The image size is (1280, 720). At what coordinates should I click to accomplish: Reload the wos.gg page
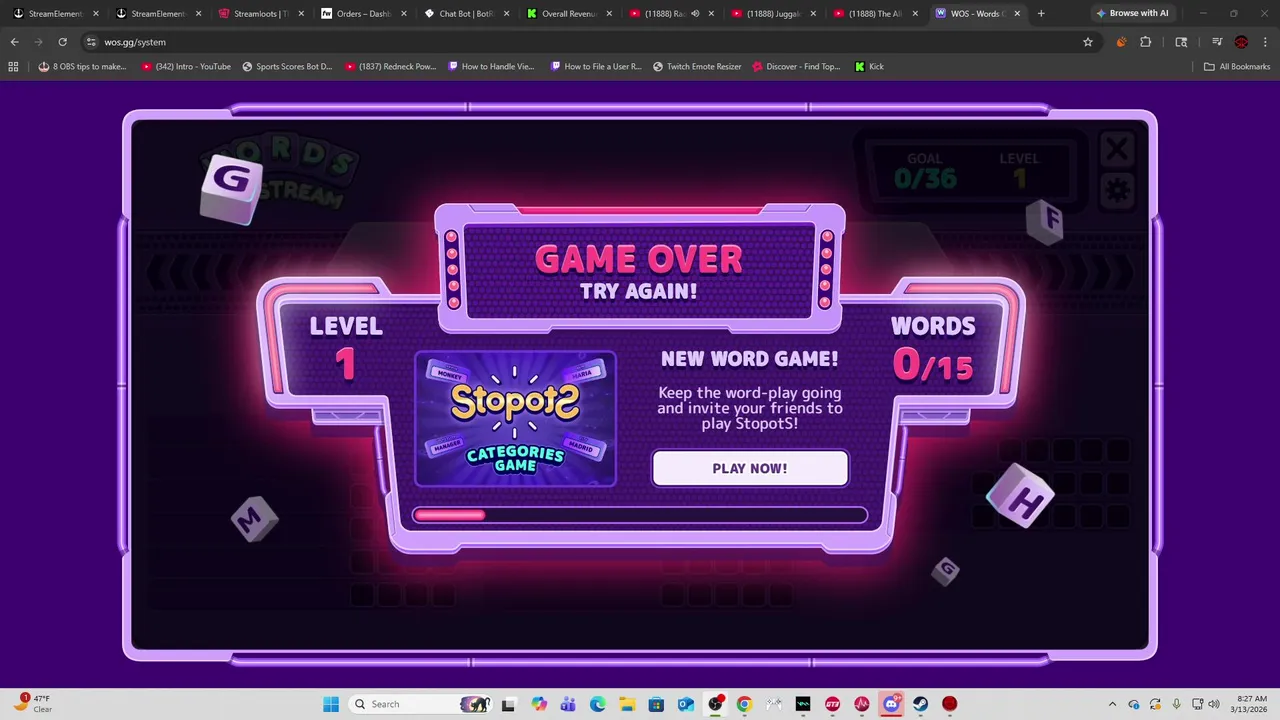click(62, 42)
